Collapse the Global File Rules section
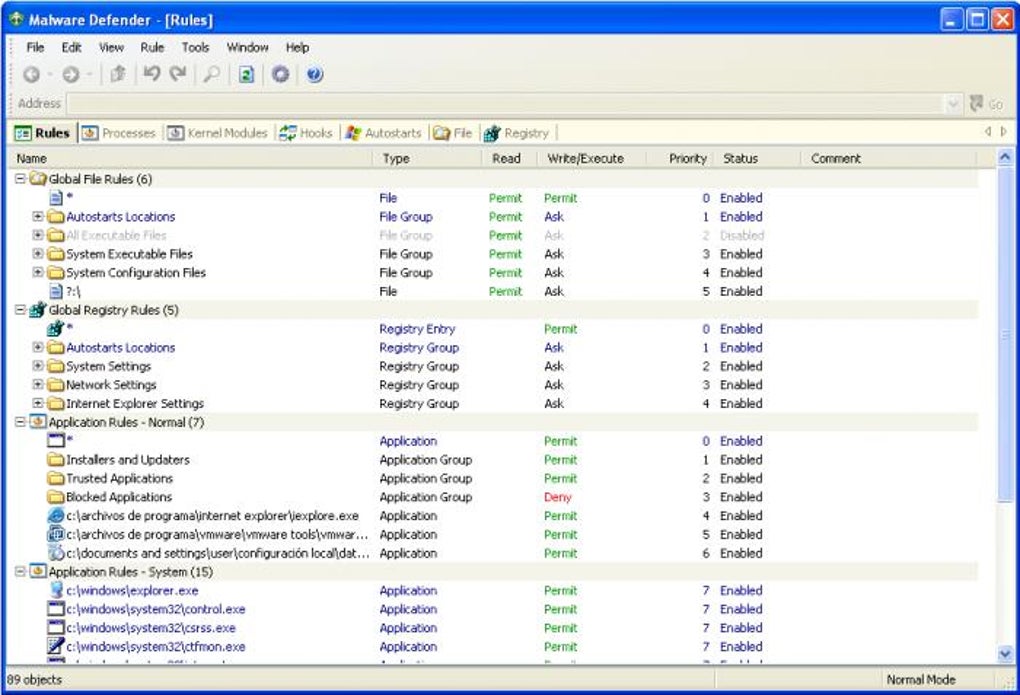 click(20, 179)
